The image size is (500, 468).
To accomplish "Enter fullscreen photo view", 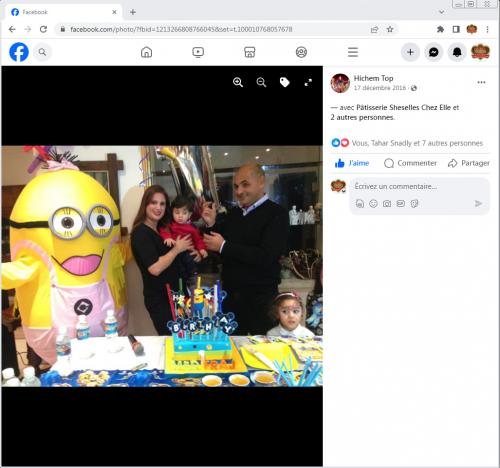I will [x=308, y=82].
